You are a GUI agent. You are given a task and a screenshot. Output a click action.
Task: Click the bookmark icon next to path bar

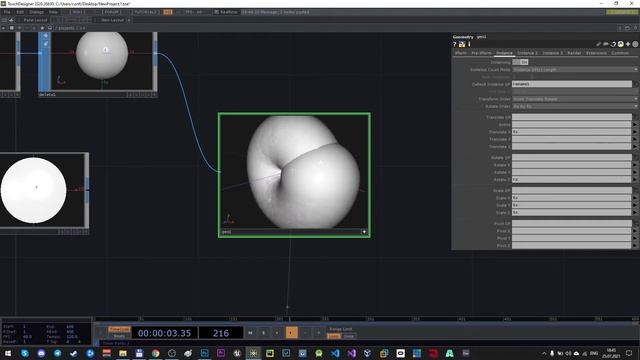[x=50, y=28]
